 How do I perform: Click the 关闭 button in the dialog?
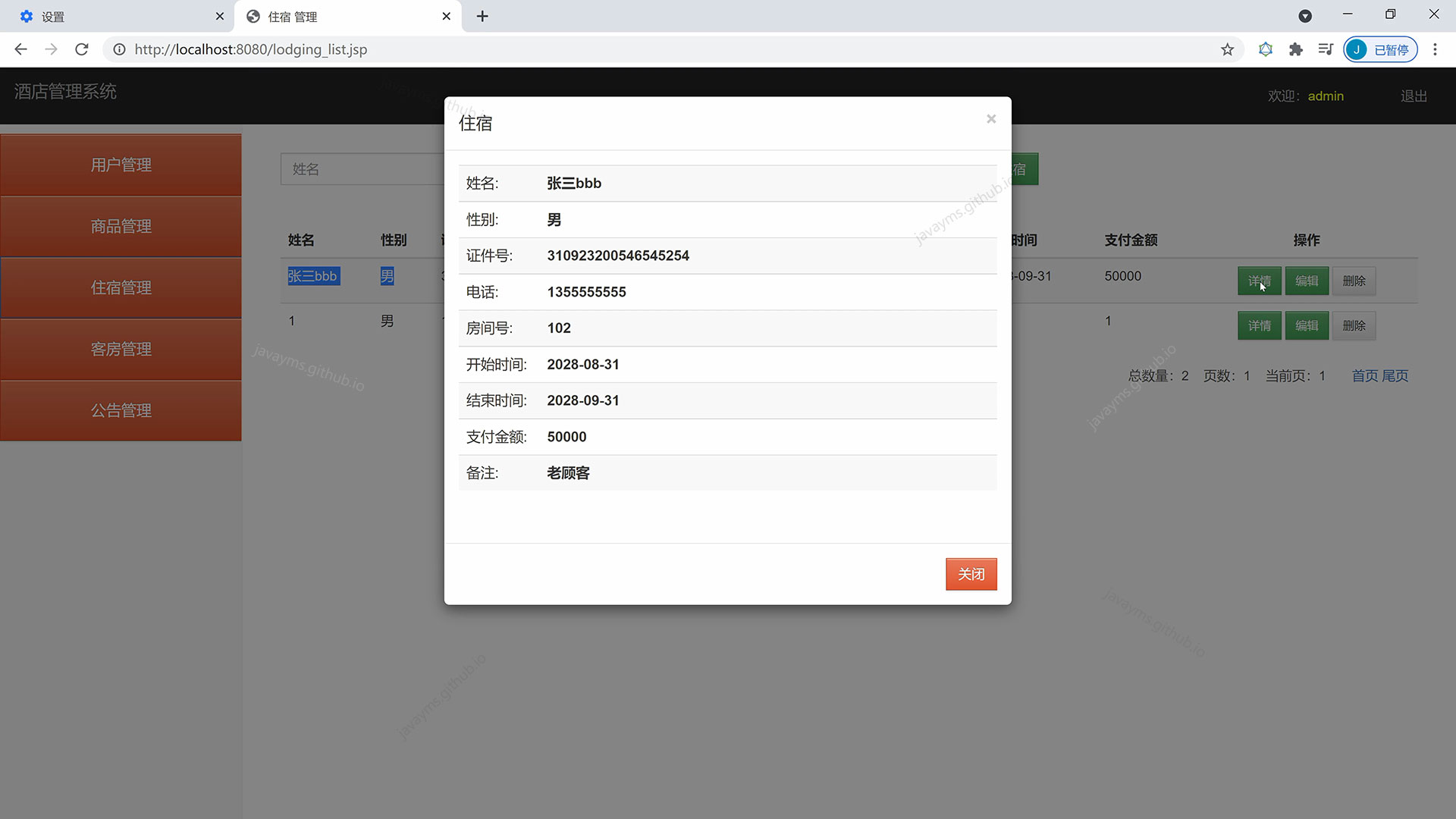tap(971, 574)
